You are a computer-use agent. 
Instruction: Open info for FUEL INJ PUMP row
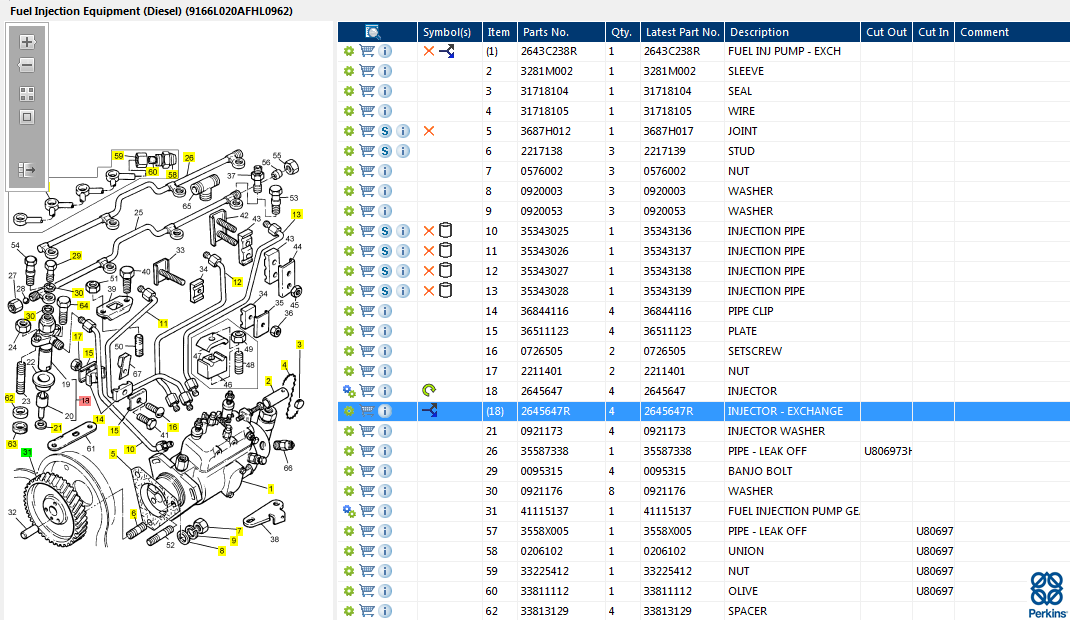click(385, 51)
